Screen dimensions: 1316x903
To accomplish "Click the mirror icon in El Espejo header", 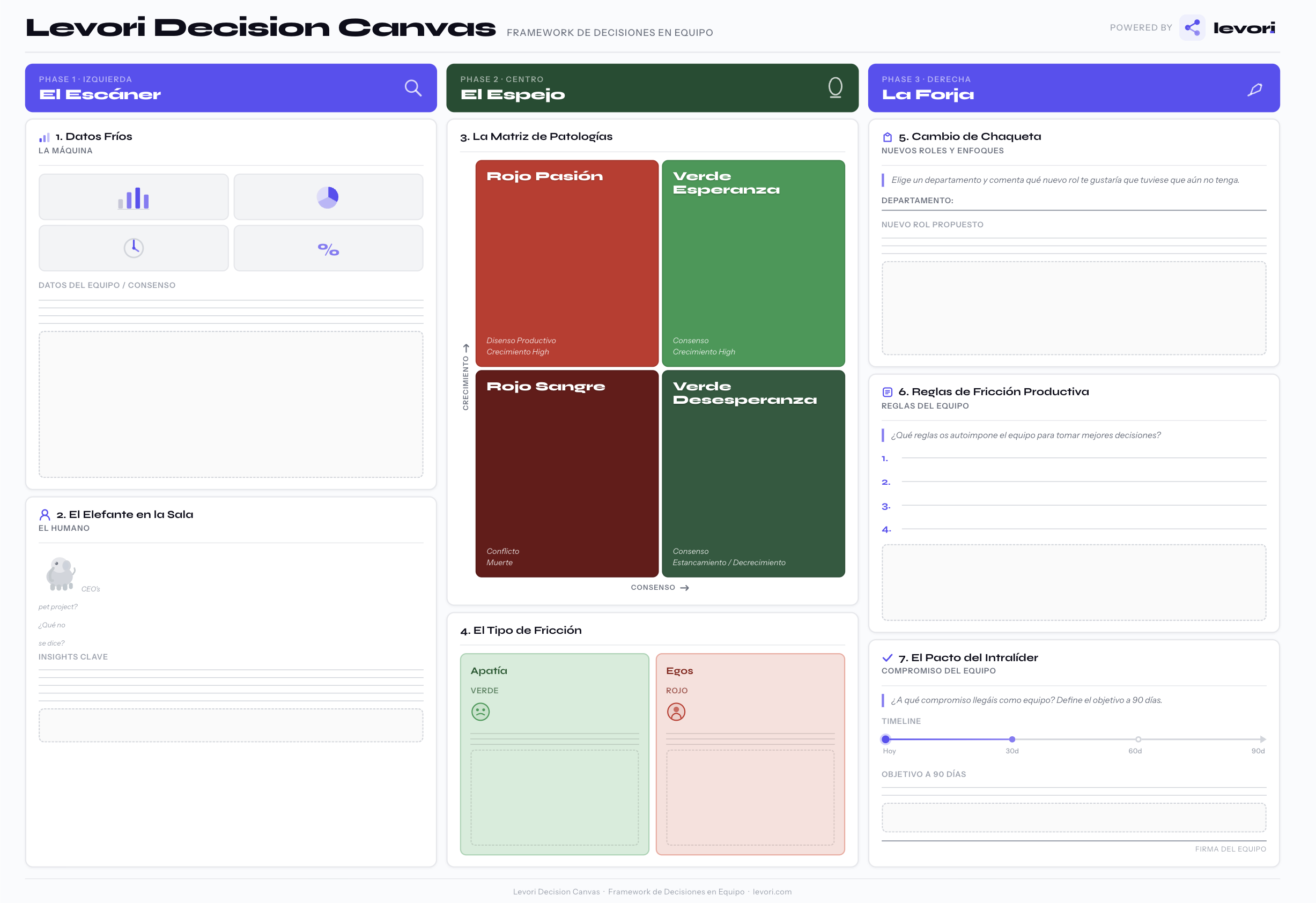I will coord(834,88).
